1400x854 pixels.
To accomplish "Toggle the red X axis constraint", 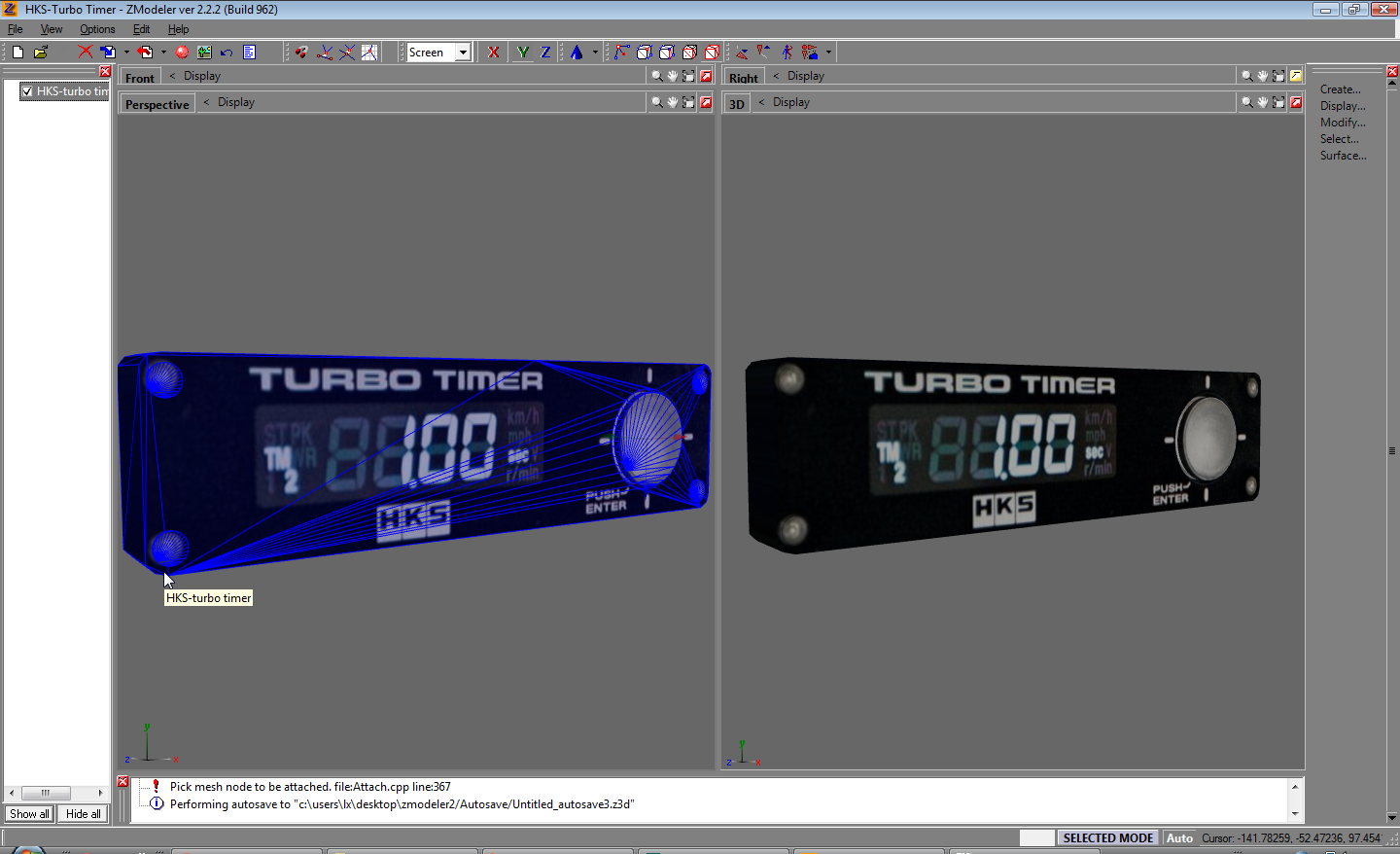I will pyautogui.click(x=494, y=53).
